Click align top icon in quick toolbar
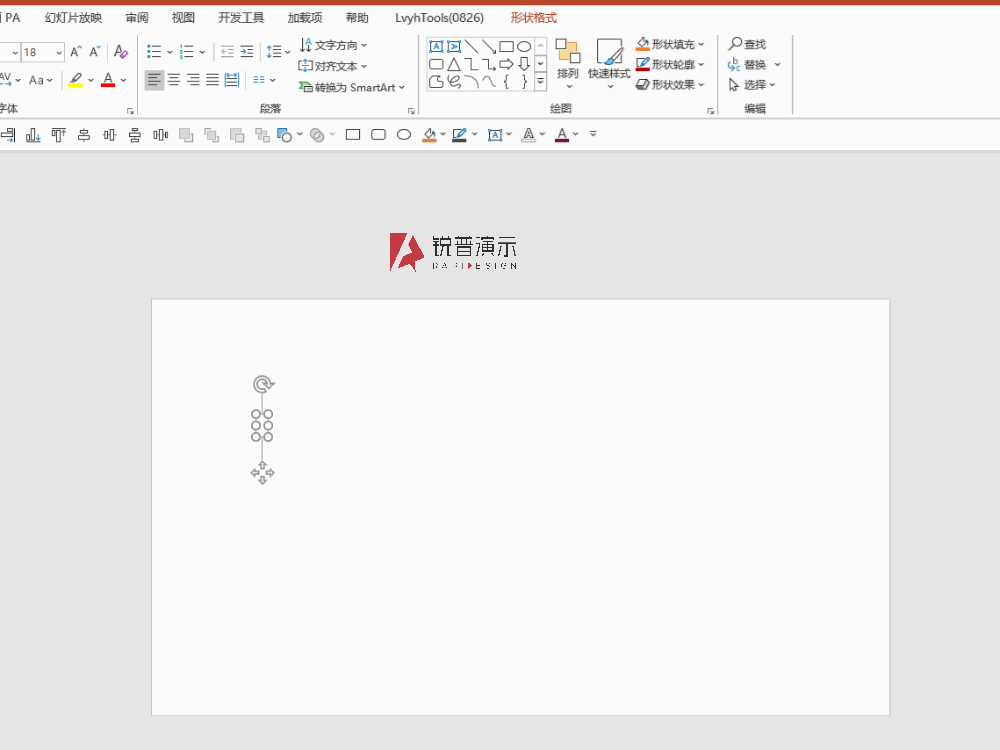The image size is (1000, 750). coord(59,135)
